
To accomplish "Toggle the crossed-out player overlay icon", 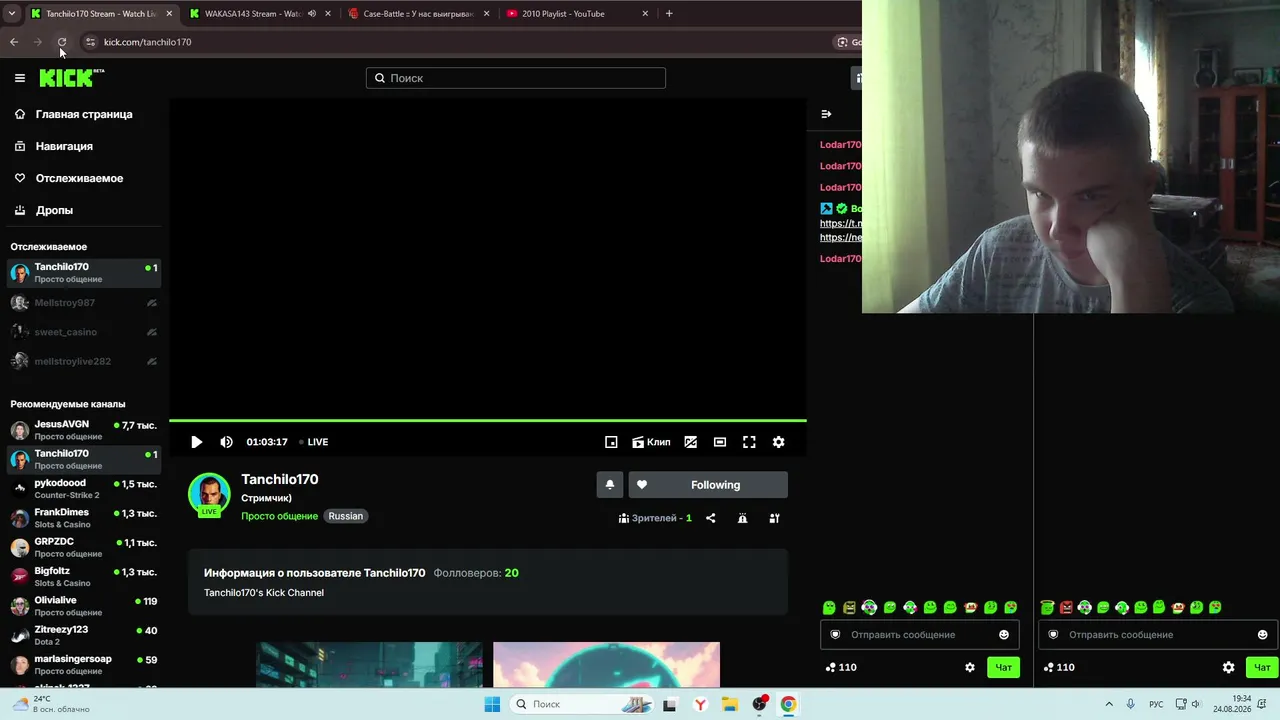I will click(x=690, y=442).
